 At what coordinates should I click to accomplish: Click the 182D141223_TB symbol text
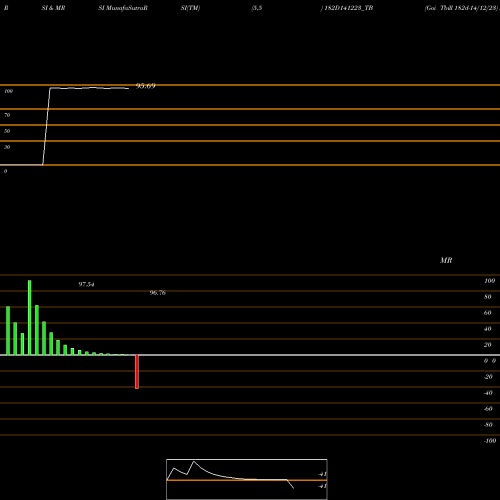pyautogui.click(x=349, y=8)
